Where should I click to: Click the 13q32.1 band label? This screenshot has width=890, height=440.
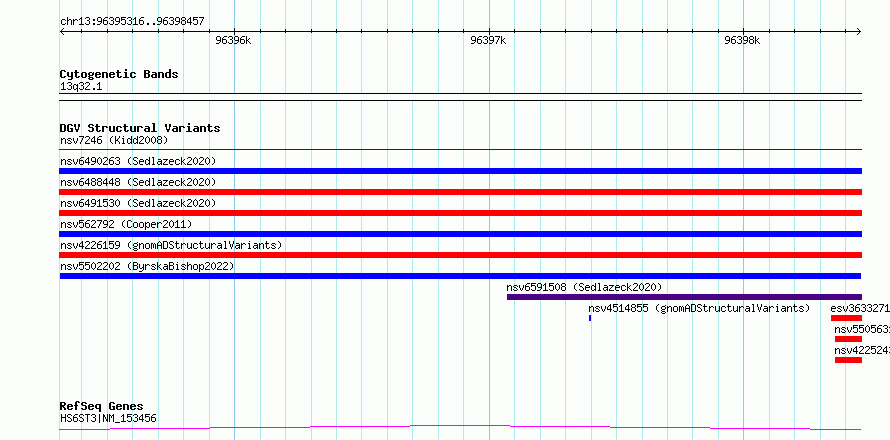81,87
